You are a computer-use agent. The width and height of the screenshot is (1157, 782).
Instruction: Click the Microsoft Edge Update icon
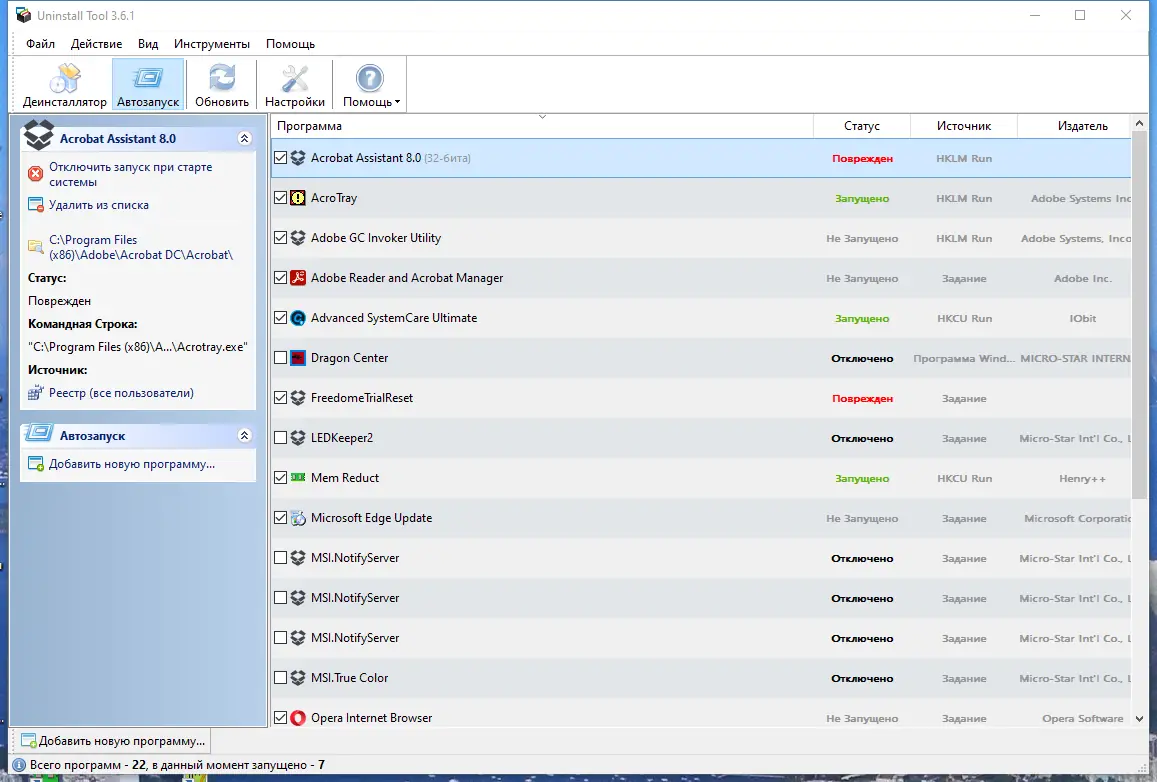point(298,518)
